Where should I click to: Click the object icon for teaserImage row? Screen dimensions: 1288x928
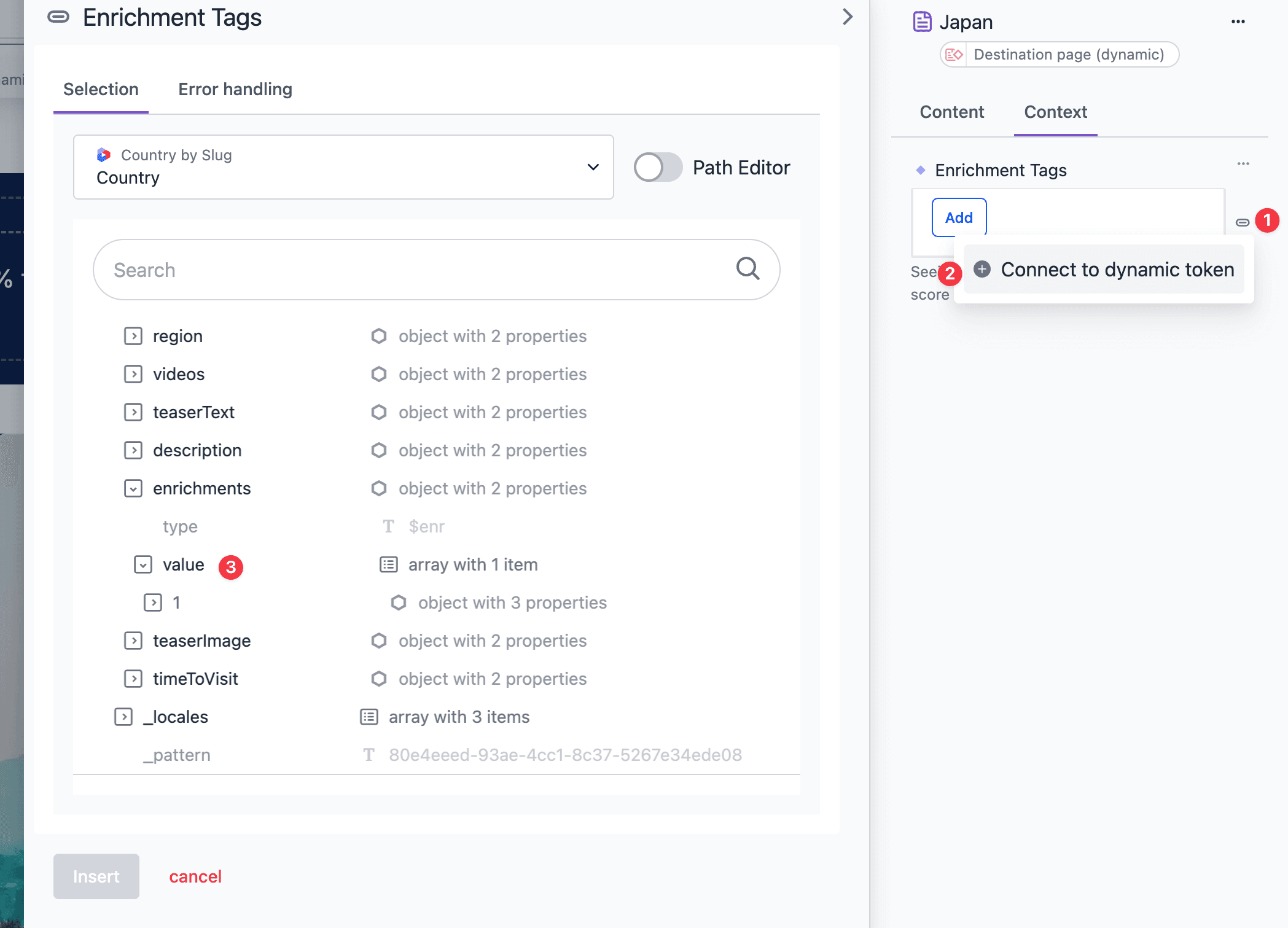pos(379,641)
